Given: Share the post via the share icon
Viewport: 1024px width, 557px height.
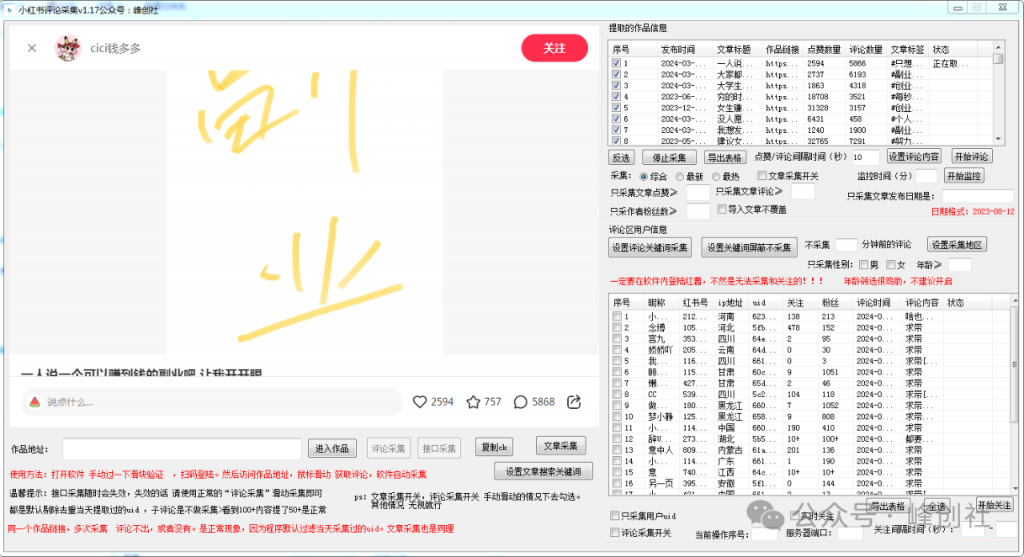Looking at the screenshot, I should pyautogui.click(x=574, y=402).
